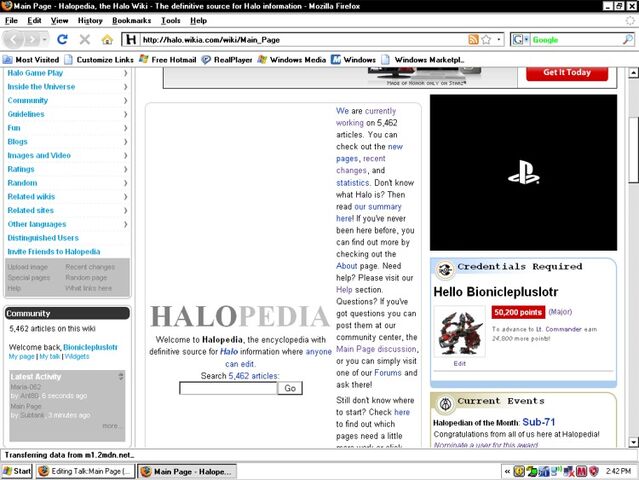The image size is (639, 480).
Task: Open the Most Visited bookmarks folder
Action: (31, 59)
